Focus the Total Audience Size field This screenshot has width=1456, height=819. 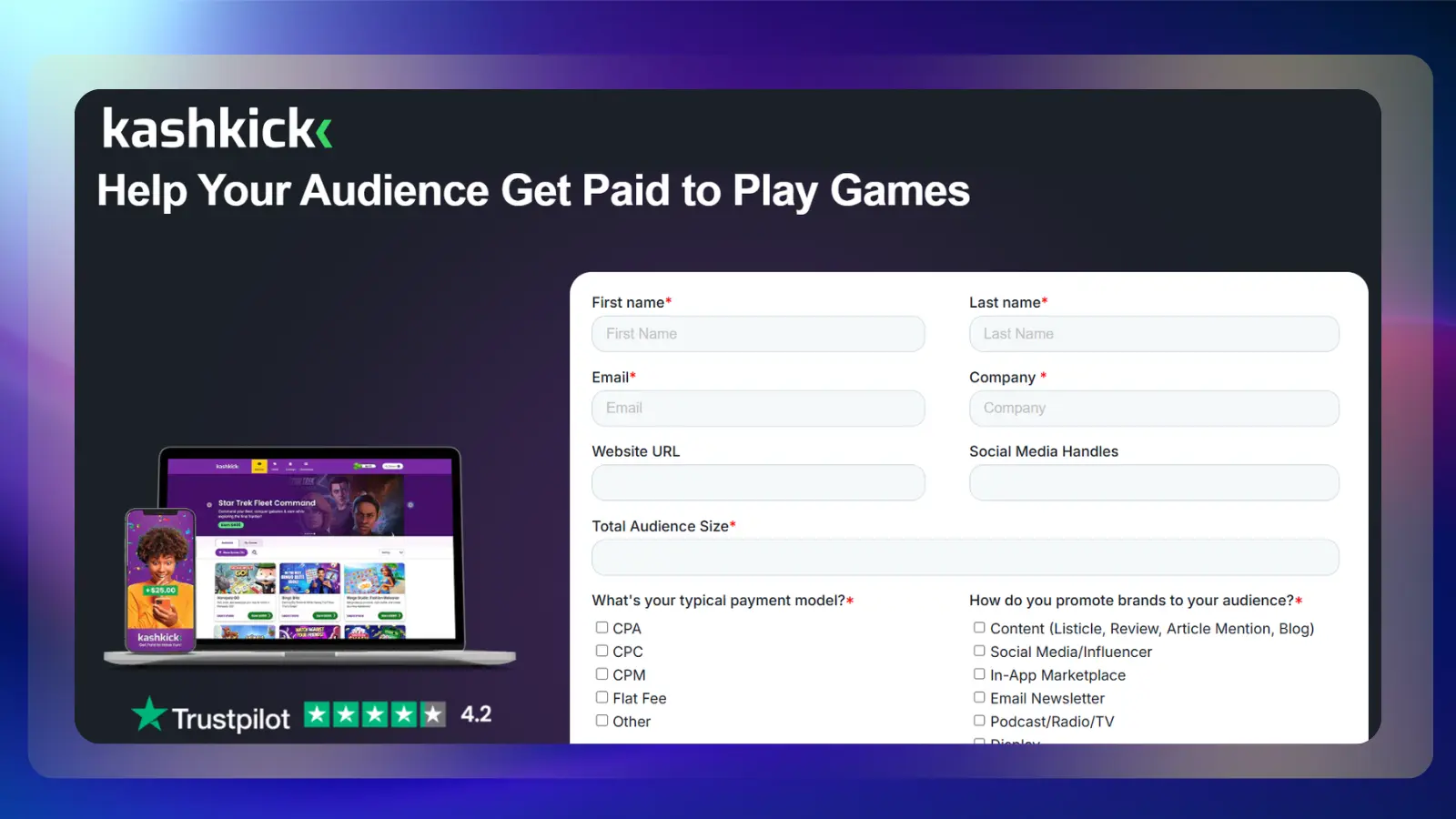point(966,557)
